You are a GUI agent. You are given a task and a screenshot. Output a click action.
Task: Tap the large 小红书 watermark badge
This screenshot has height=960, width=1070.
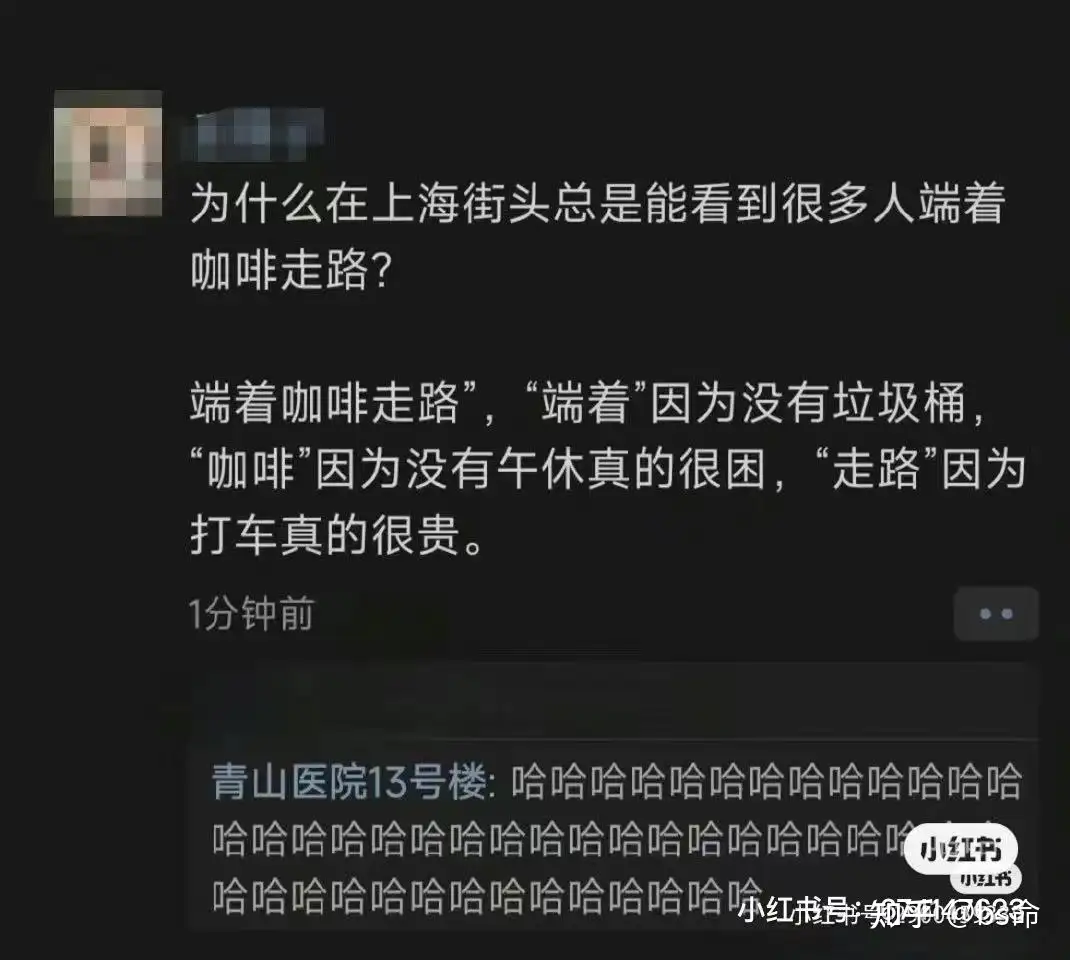coord(961,849)
